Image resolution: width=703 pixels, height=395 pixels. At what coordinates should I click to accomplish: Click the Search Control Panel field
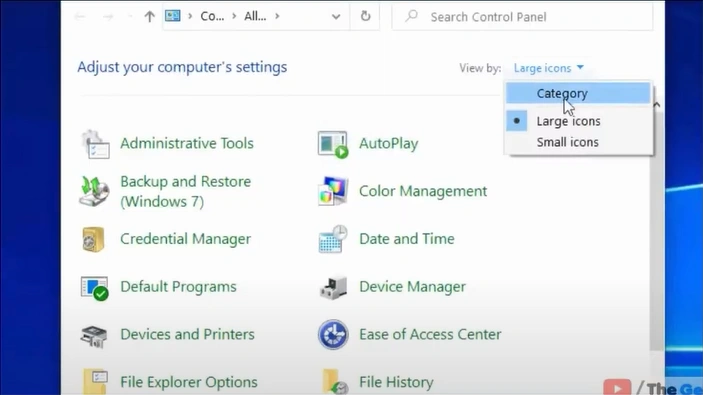tap(522, 17)
